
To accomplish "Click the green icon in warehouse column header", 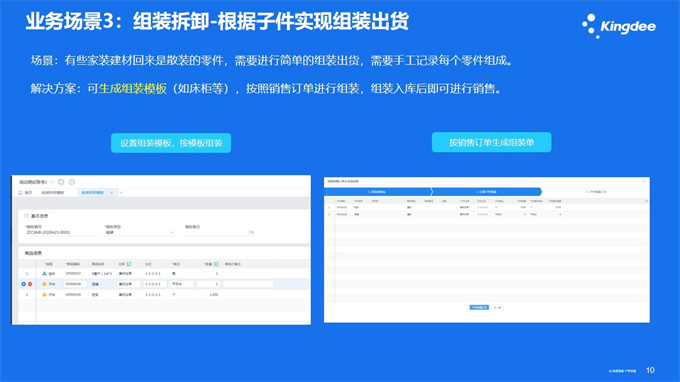I will [x=129, y=264].
